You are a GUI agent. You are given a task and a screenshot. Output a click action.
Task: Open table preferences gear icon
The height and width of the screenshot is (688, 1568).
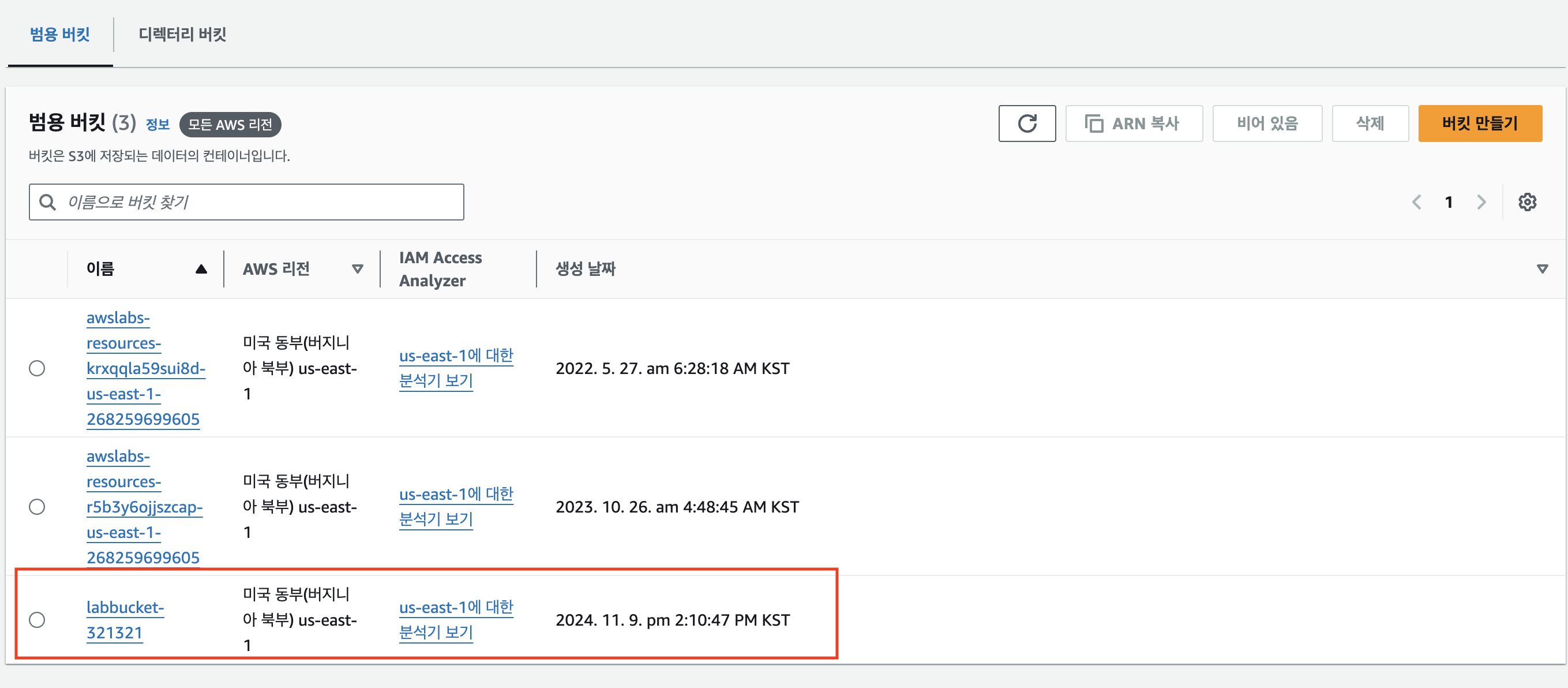(1526, 202)
